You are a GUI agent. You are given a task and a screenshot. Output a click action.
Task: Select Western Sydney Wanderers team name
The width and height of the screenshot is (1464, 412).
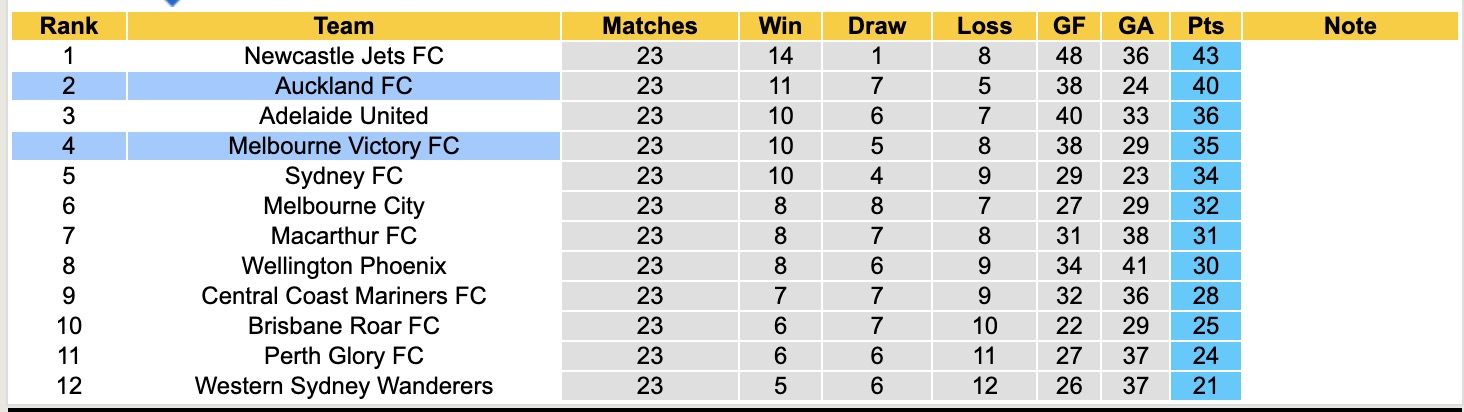(343, 386)
